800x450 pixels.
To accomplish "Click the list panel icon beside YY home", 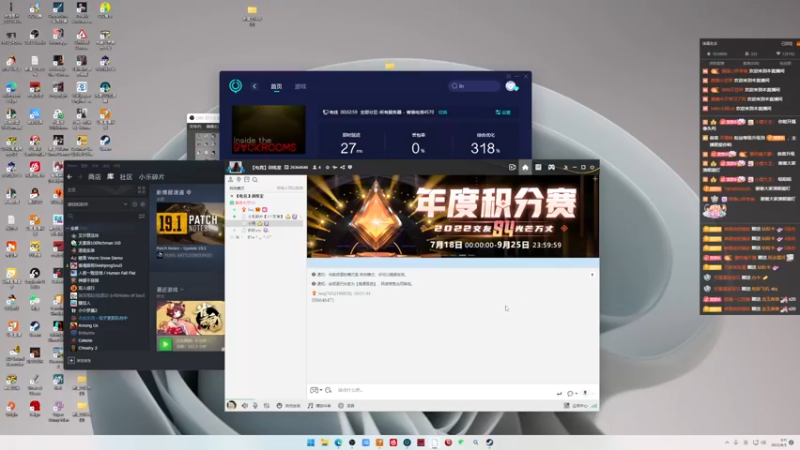I will (x=538, y=167).
